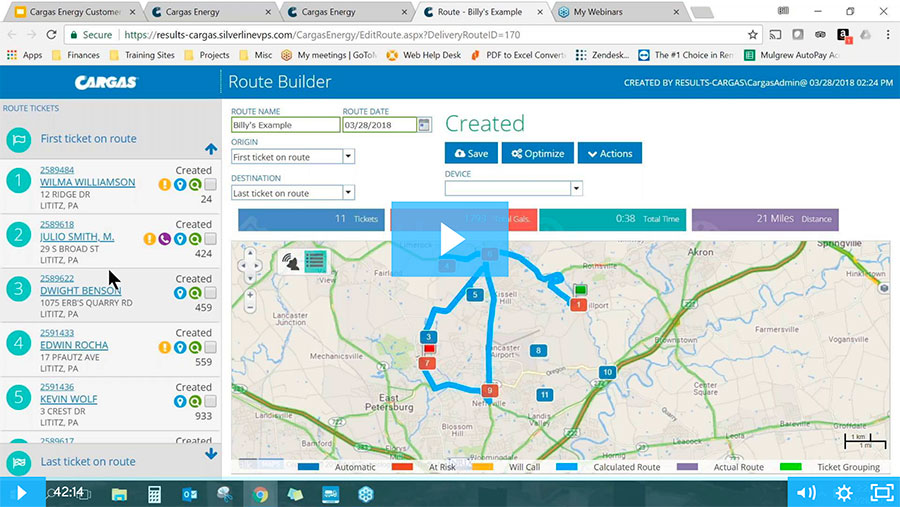900x507 pixels.
Task: Zoom in on the map
Action: click(x=250, y=295)
